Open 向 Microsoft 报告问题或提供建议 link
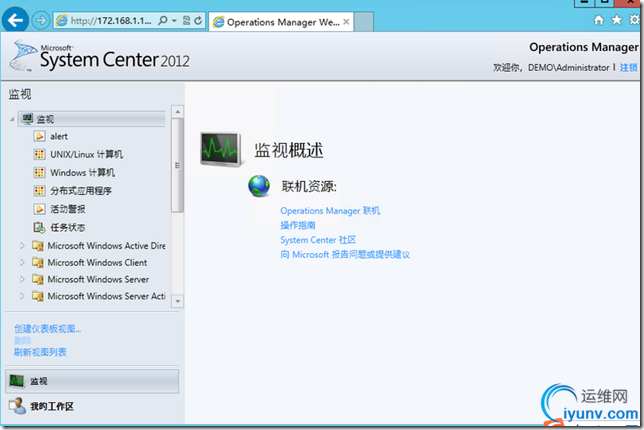Viewport: 644px width, 430px height. pyautogui.click(x=345, y=255)
